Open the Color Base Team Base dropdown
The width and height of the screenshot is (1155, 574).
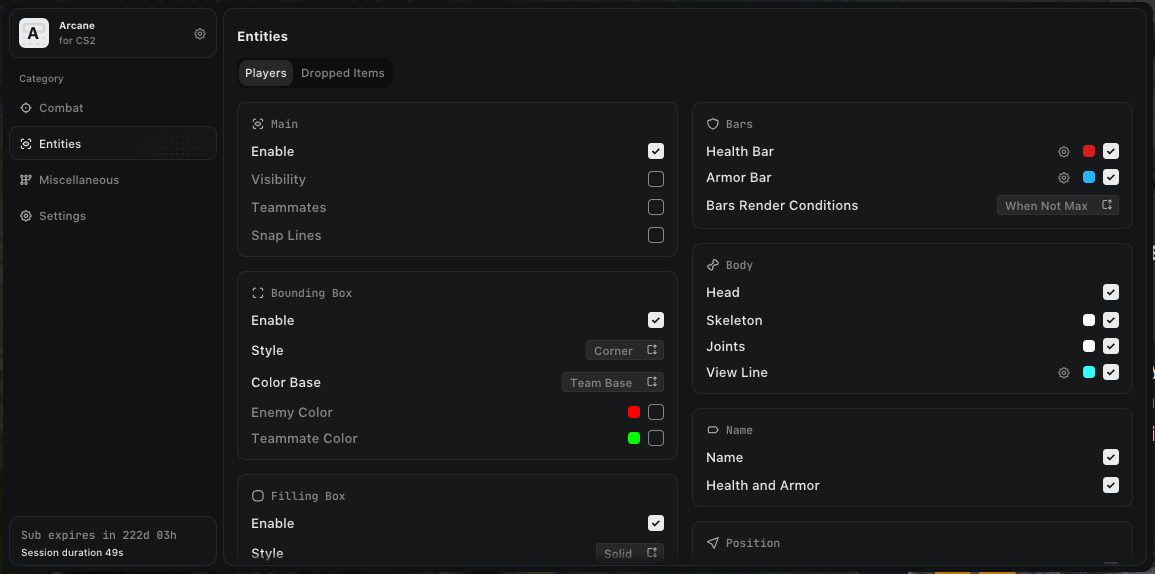[613, 383]
